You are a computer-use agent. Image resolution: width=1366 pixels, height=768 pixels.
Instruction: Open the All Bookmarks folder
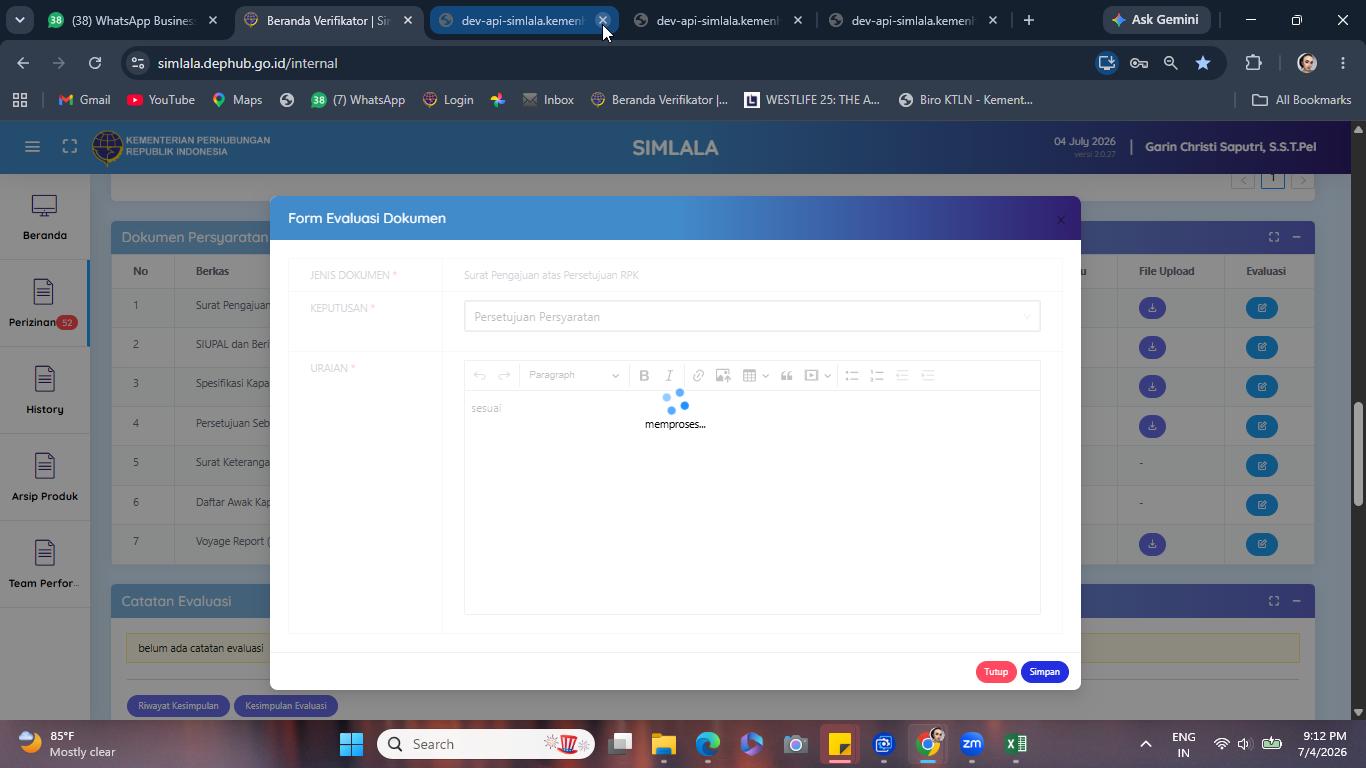[1301, 100]
